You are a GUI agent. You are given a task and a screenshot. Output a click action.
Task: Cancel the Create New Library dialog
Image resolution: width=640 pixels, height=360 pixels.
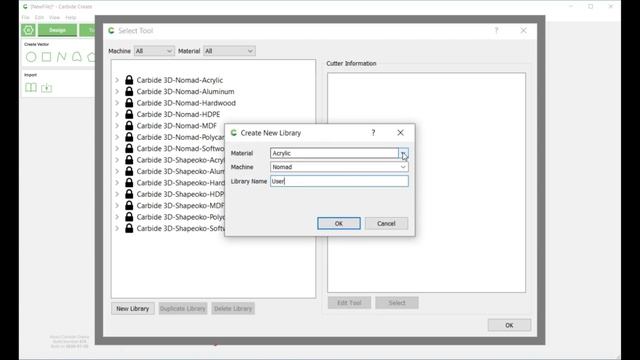pos(386,223)
